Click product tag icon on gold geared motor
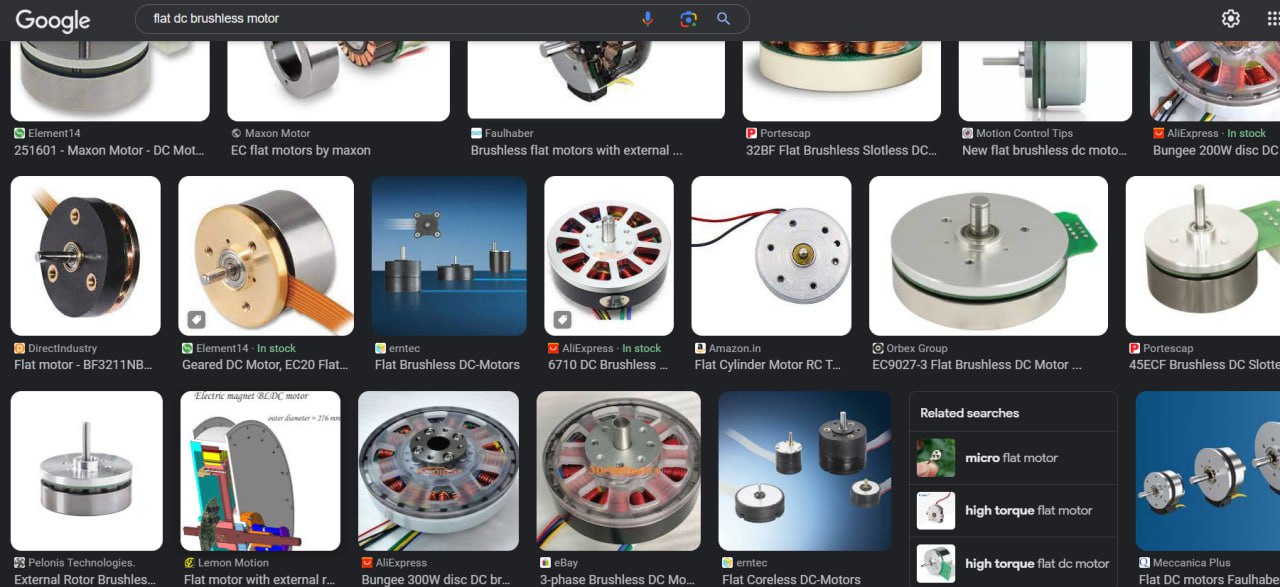The width and height of the screenshot is (1280, 587). tap(197, 320)
